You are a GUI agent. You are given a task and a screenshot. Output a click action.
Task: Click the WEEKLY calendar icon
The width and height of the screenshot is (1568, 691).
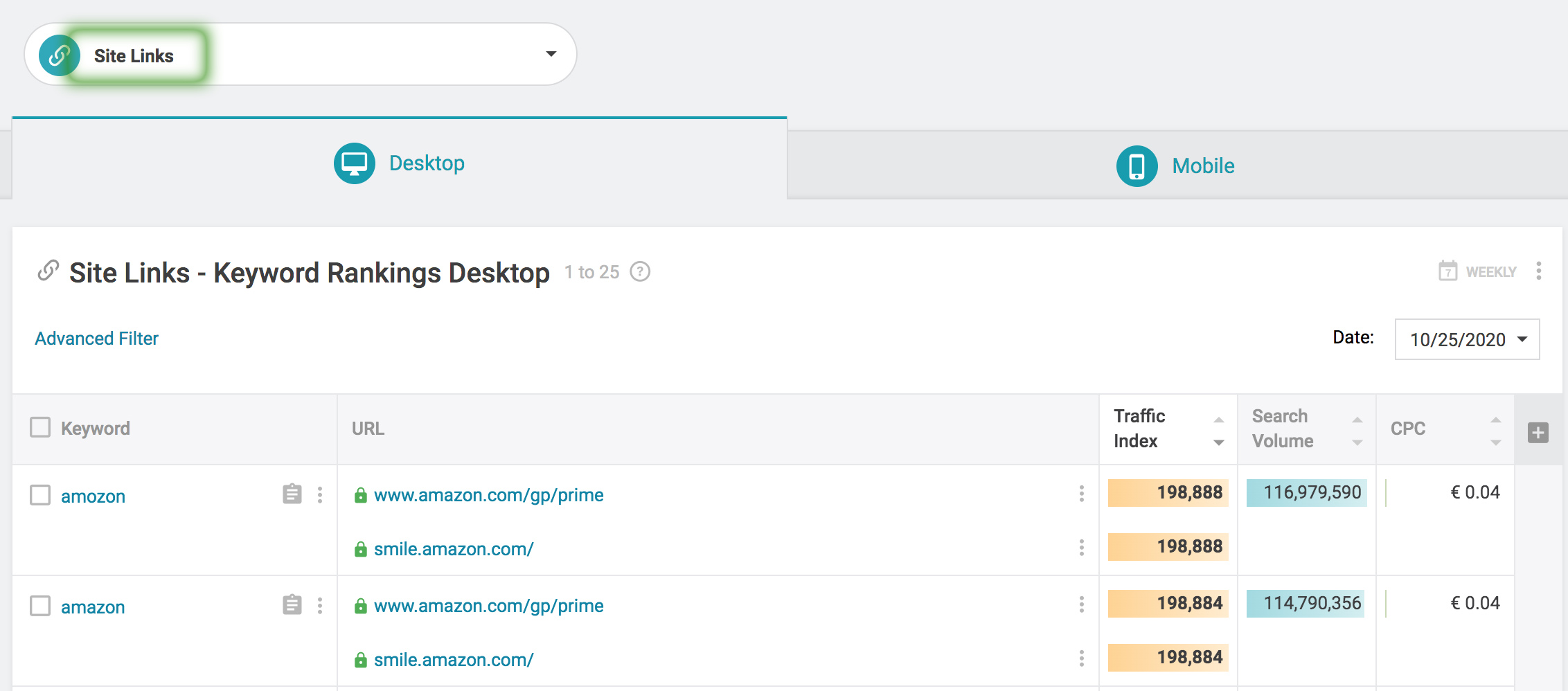coord(1447,271)
